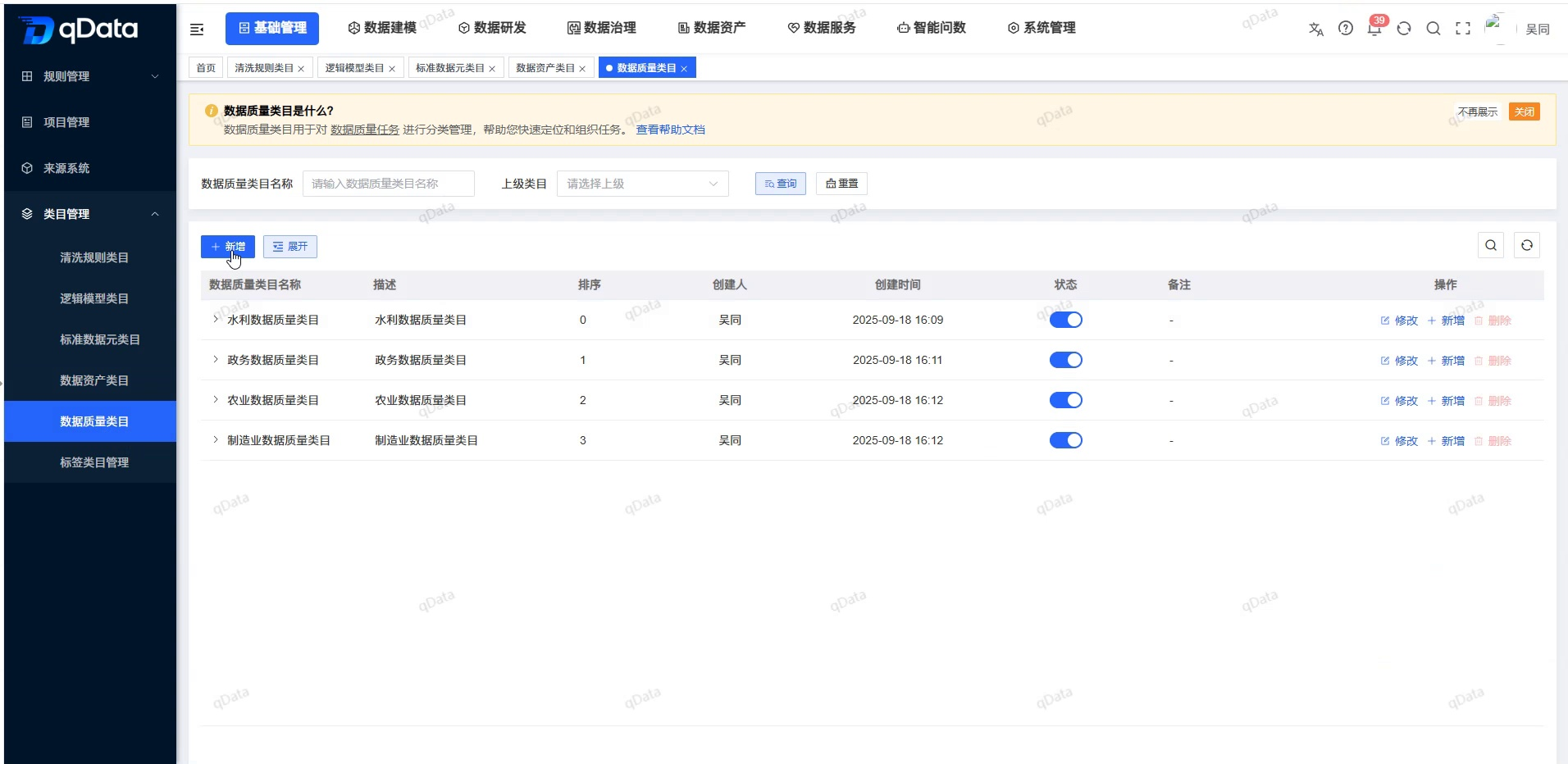Open the help question mark icon
1568x764 pixels.
pos(1346,29)
